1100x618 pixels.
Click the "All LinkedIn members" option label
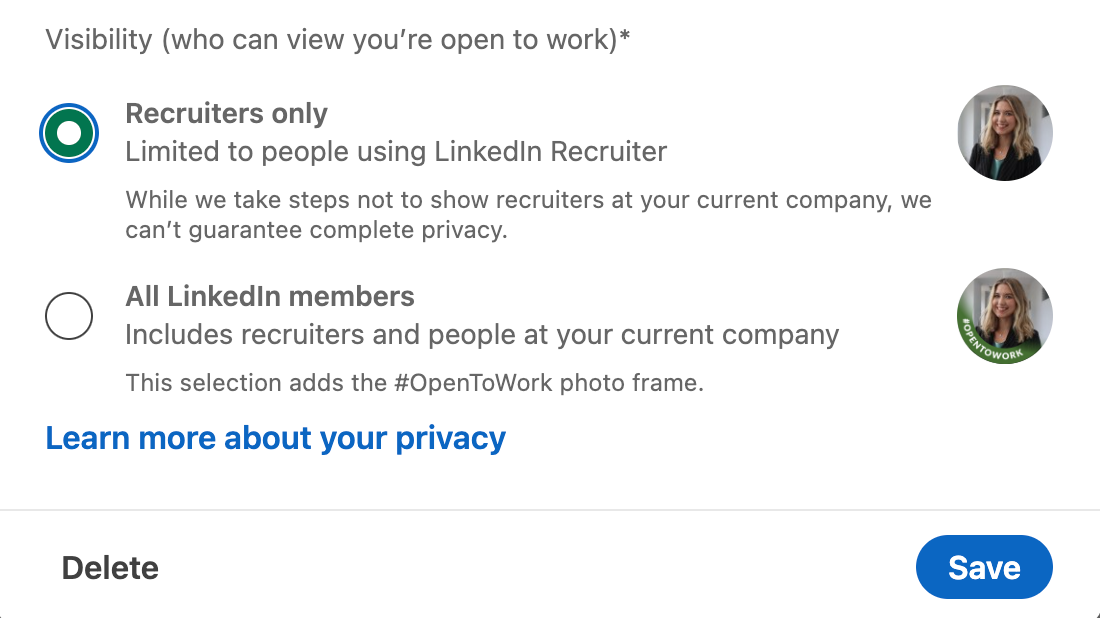(270, 296)
